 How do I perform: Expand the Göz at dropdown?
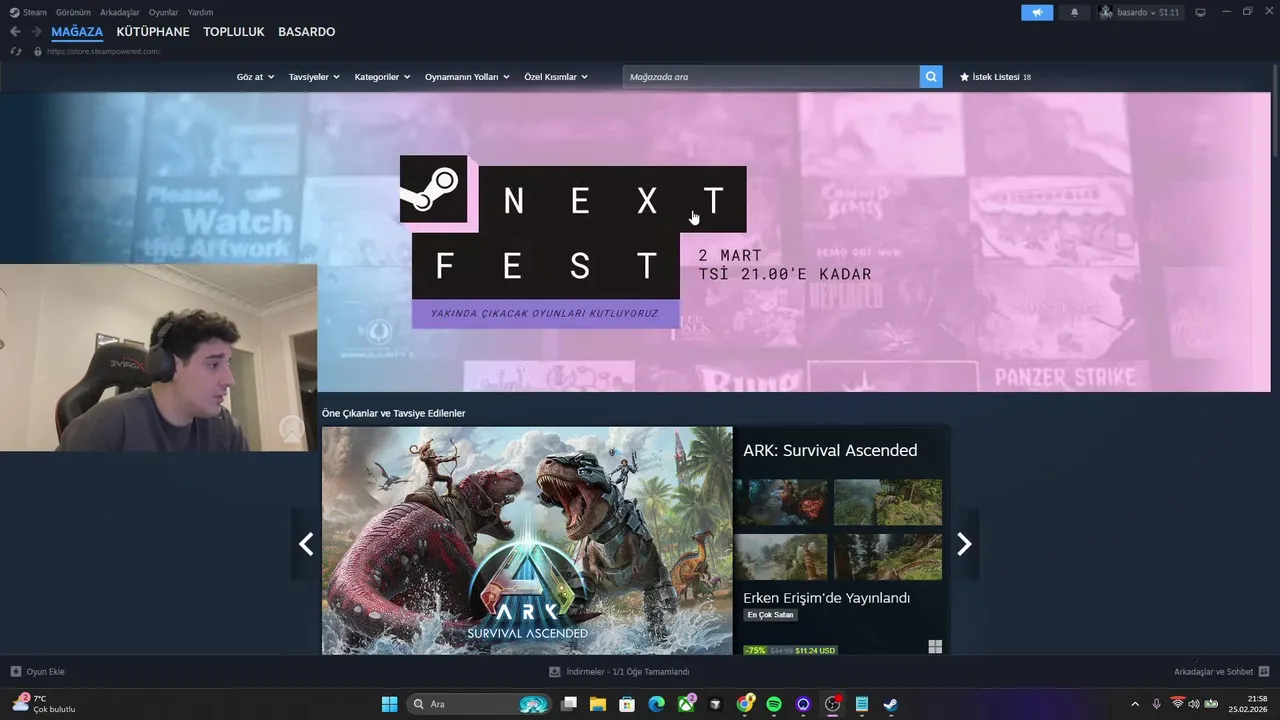[255, 77]
